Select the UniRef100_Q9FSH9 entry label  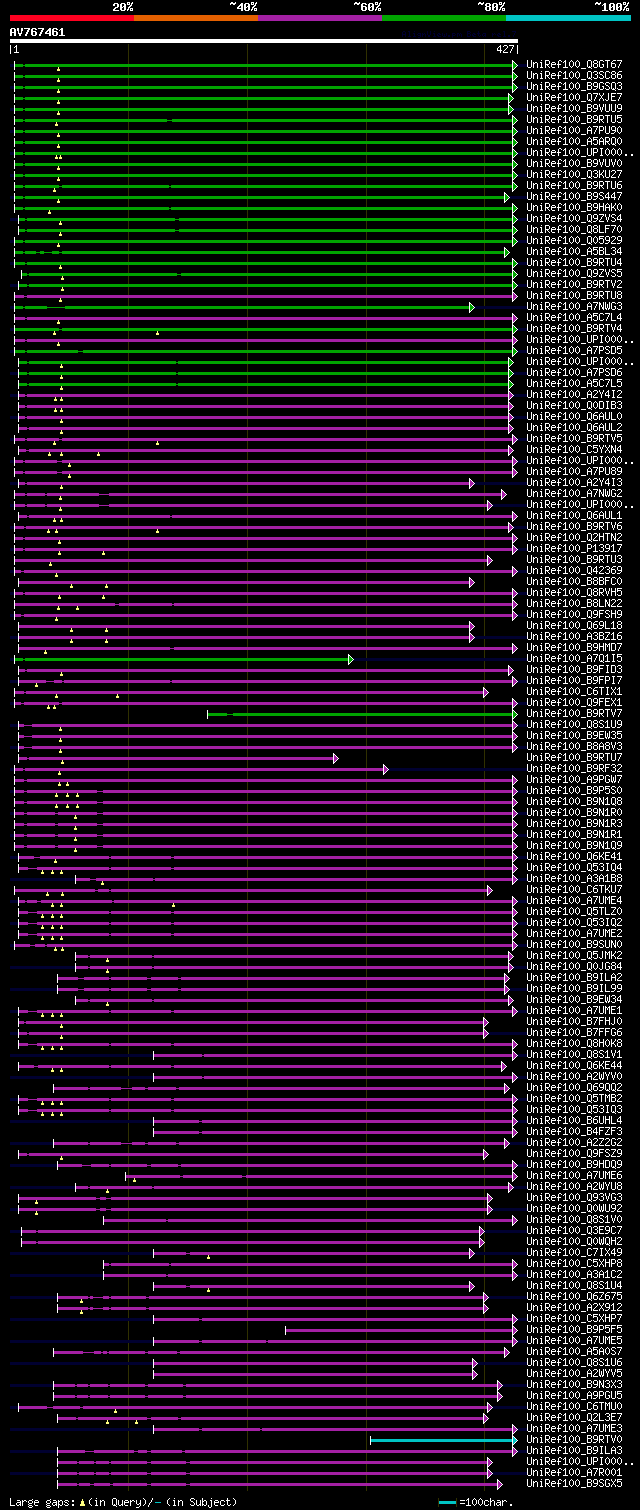click(x=574, y=614)
